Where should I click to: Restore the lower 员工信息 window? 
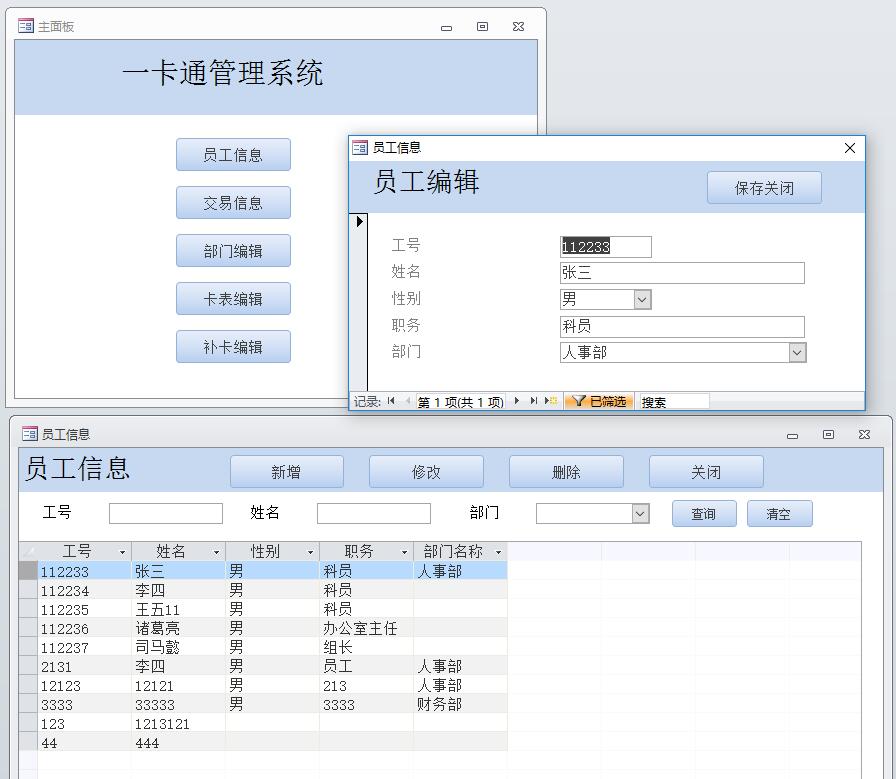pyautogui.click(x=828, y=434)
